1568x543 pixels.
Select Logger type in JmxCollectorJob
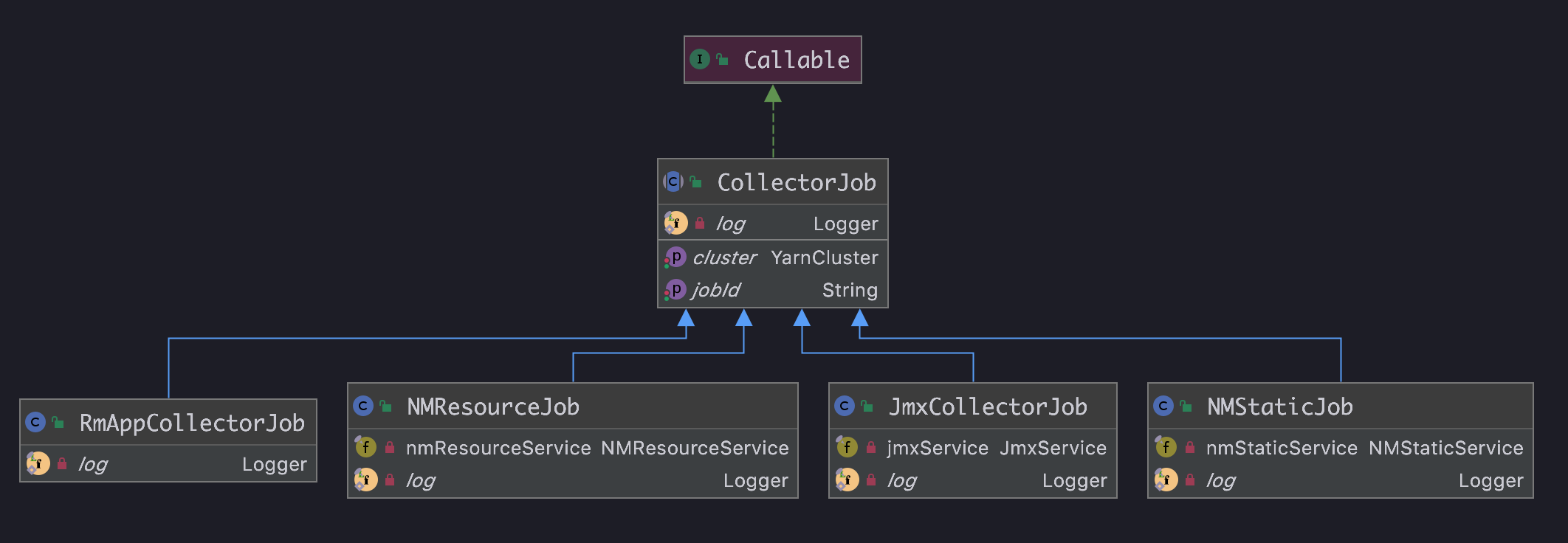[1074, 480]
